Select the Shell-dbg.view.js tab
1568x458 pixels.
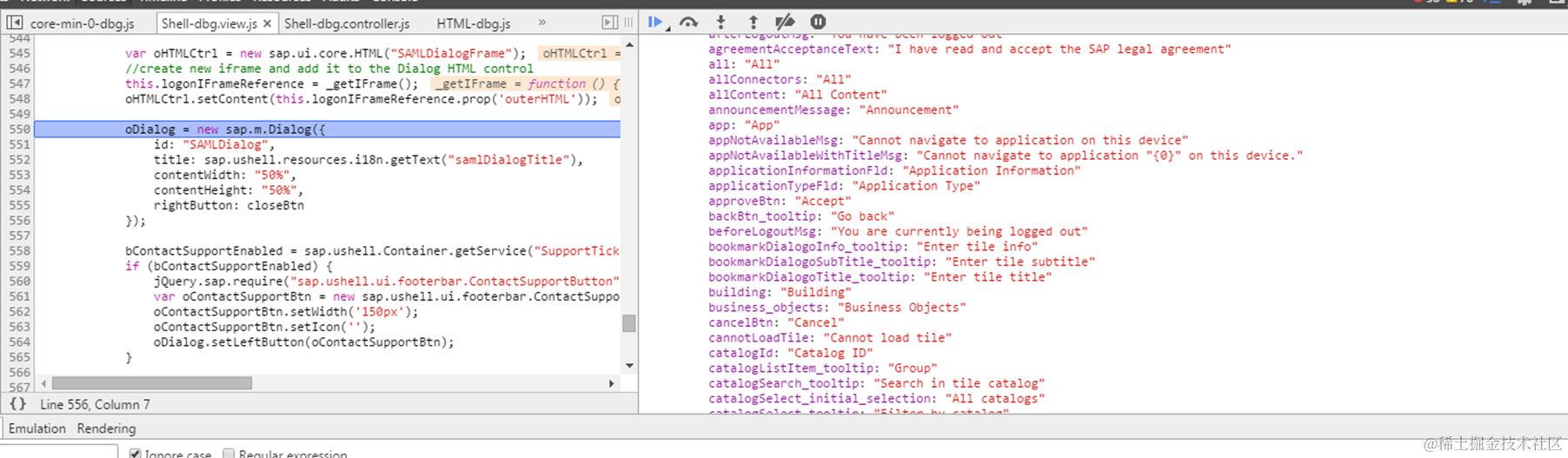[x=209, y=23]
